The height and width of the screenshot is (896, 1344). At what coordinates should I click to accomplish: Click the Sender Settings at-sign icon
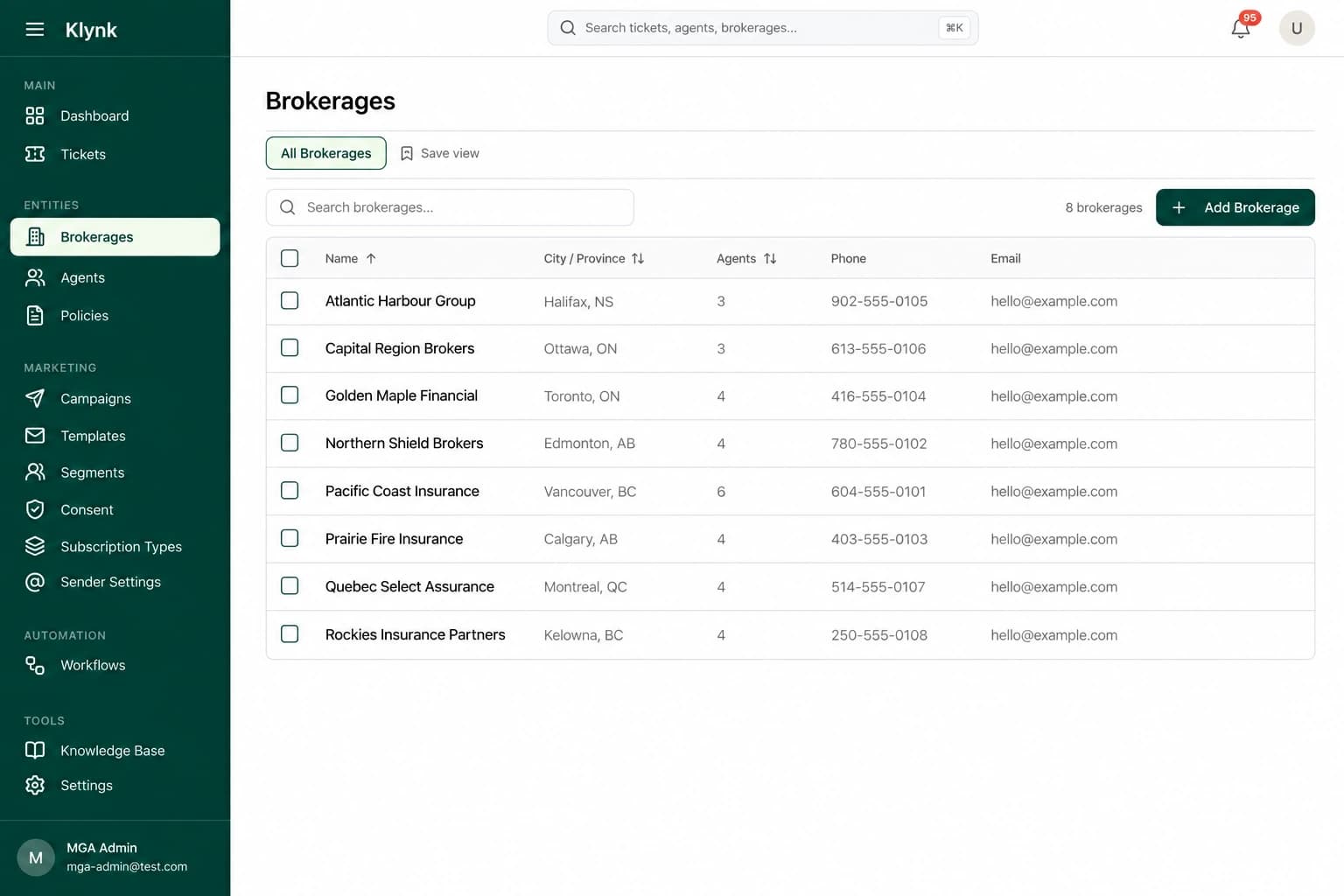pyautogui.click(x=35, y=582)
